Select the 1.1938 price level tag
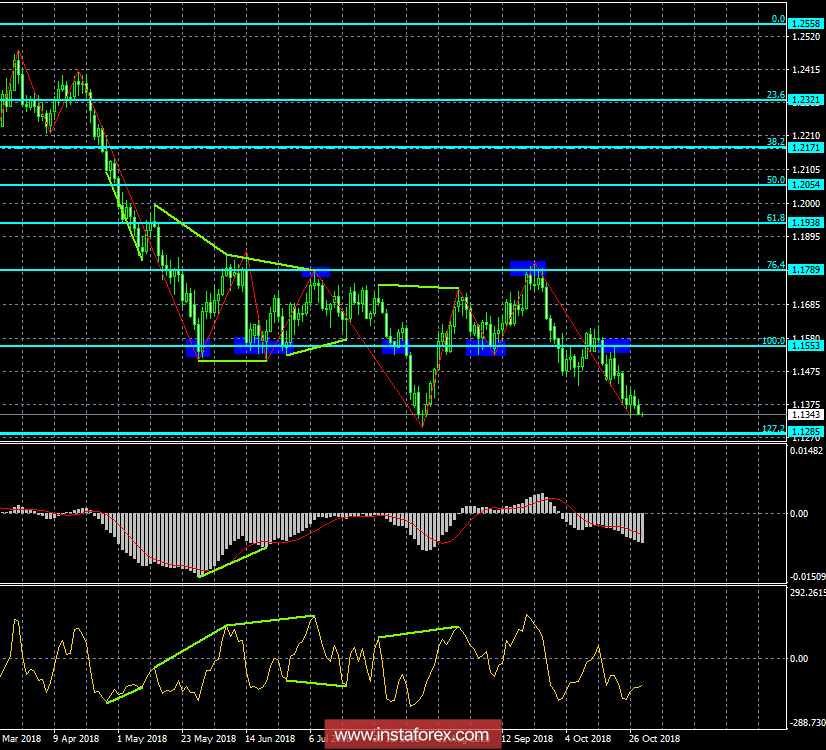826x750 pixels. pos(806,222)
